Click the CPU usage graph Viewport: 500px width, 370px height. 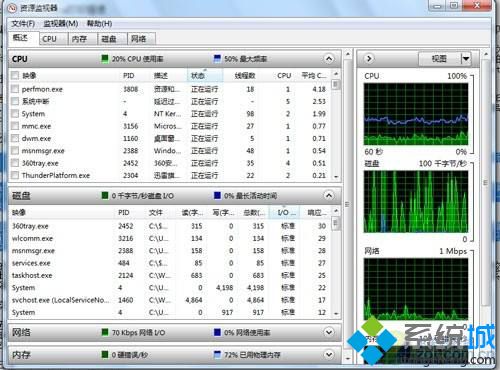416,114
